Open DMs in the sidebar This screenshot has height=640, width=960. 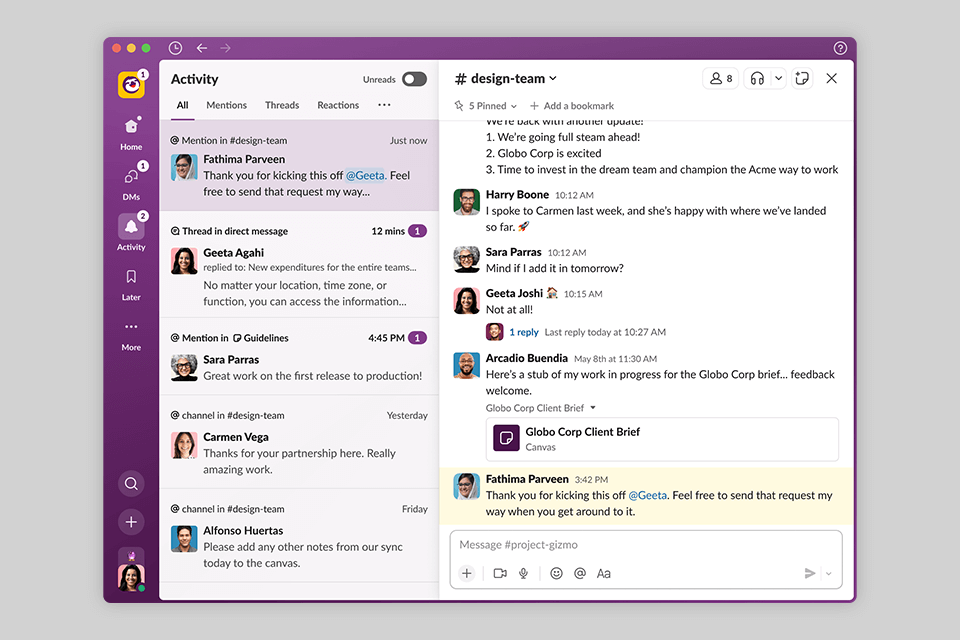point(131,183)
